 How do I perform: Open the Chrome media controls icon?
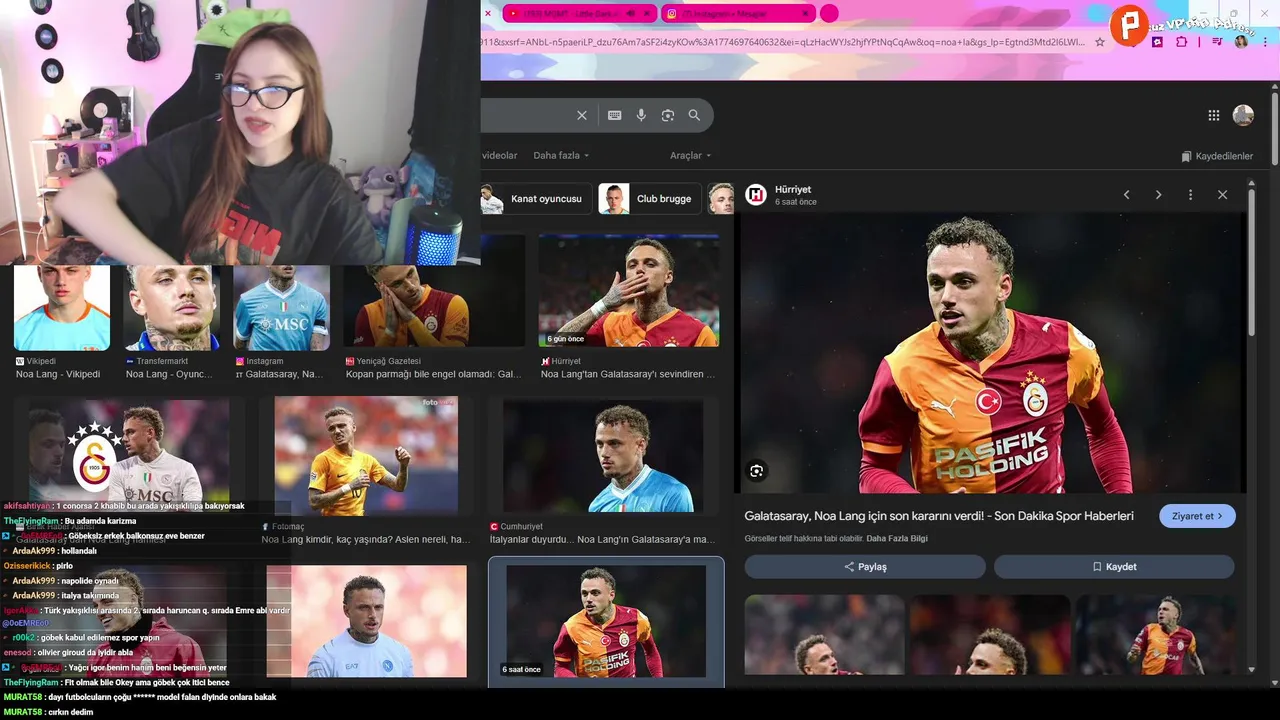[x=1216, y=42]
